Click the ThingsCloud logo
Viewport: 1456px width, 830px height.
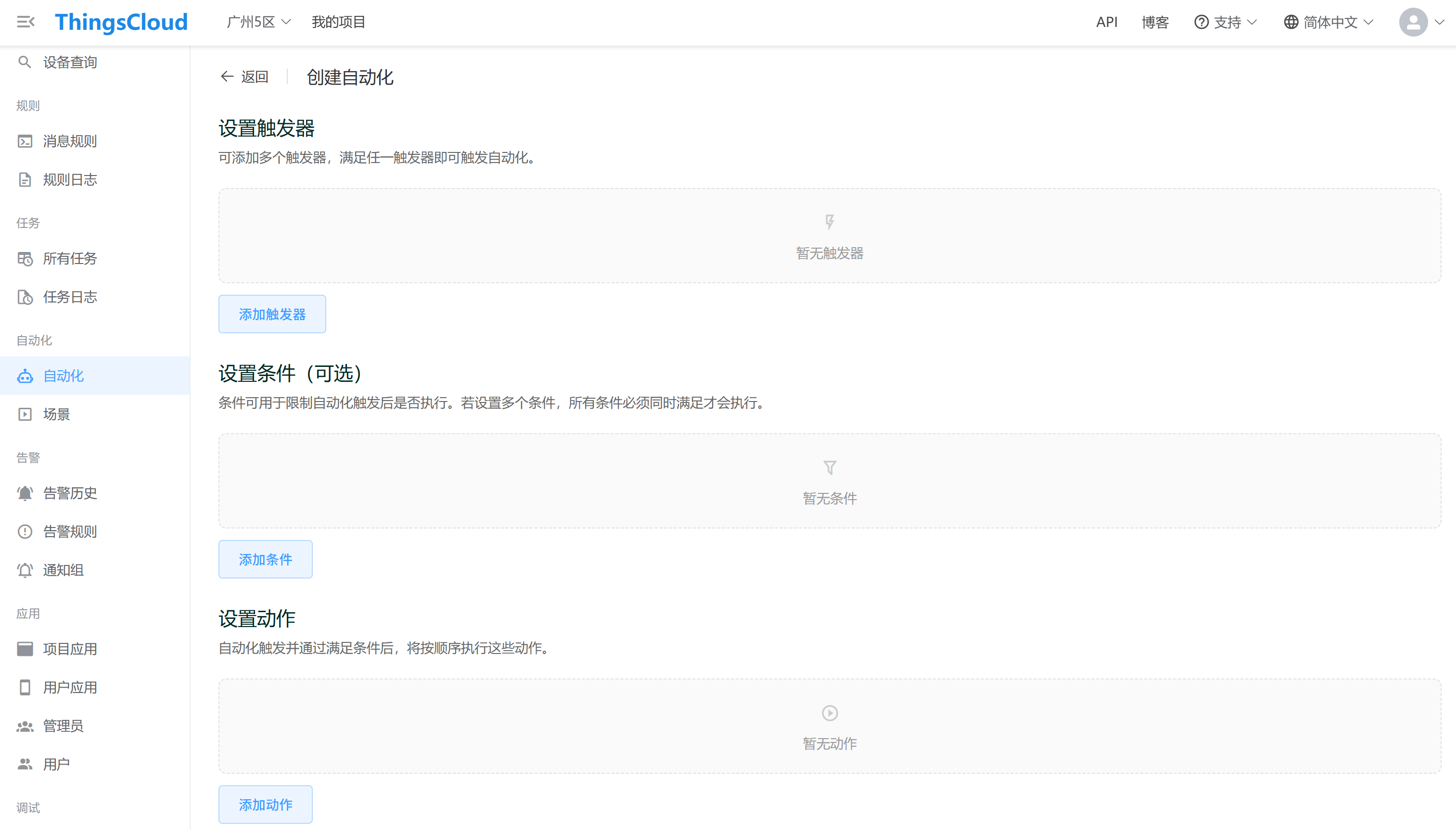(x=121, y=22)
